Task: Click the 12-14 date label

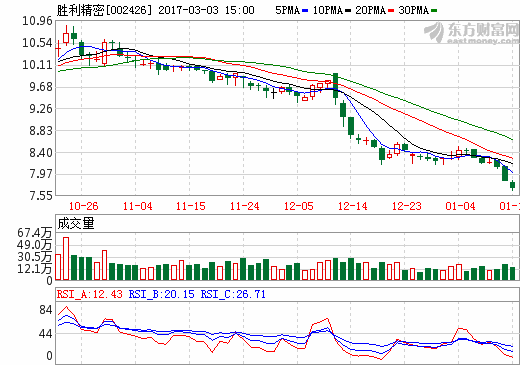Action: click(353, 206)
